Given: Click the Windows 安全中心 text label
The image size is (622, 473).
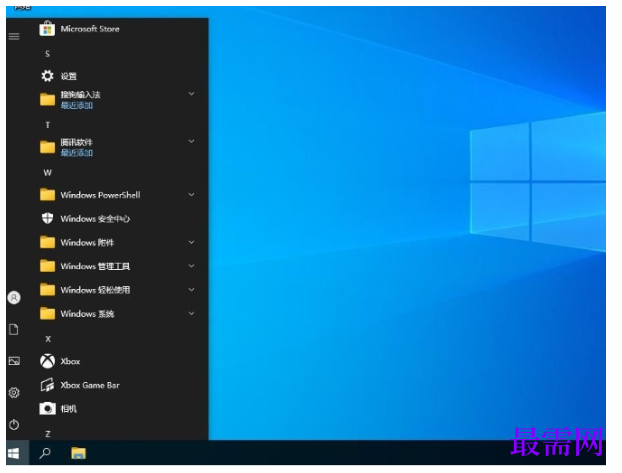Looking at the screenshot, I should click(95, 219).
